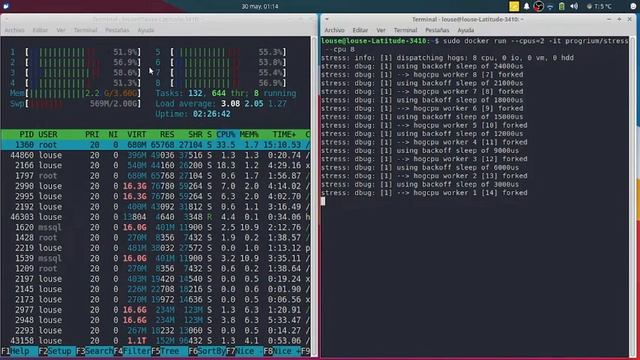The image size is (640, 360).
Task: Open window menu of the right terminal title bar
Action: coord(327,19)
